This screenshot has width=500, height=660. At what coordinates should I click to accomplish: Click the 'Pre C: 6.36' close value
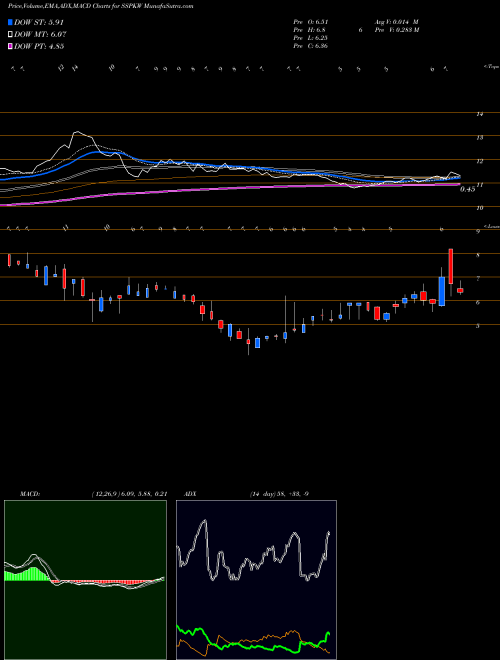click(311, 46)
